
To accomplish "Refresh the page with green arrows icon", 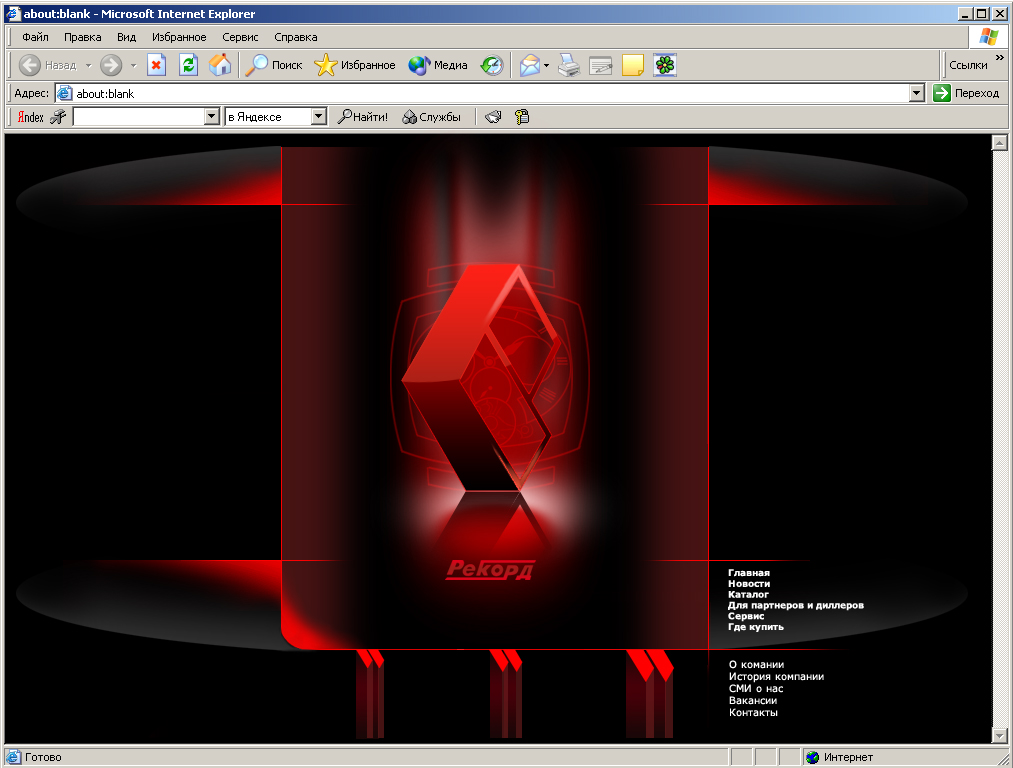I will [x=188, y=65].
